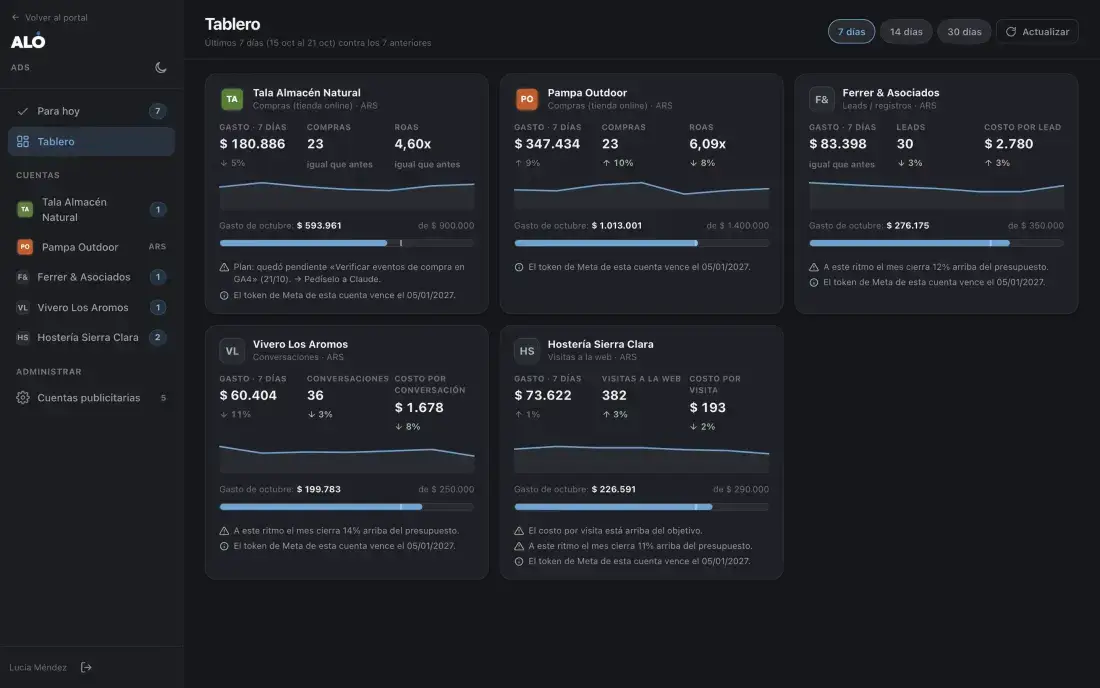Image resolution: width=1100 pixels, height=688 pixels.
Task: Open Cuentas publicitarias settings
Action: [x=91, y=398]
